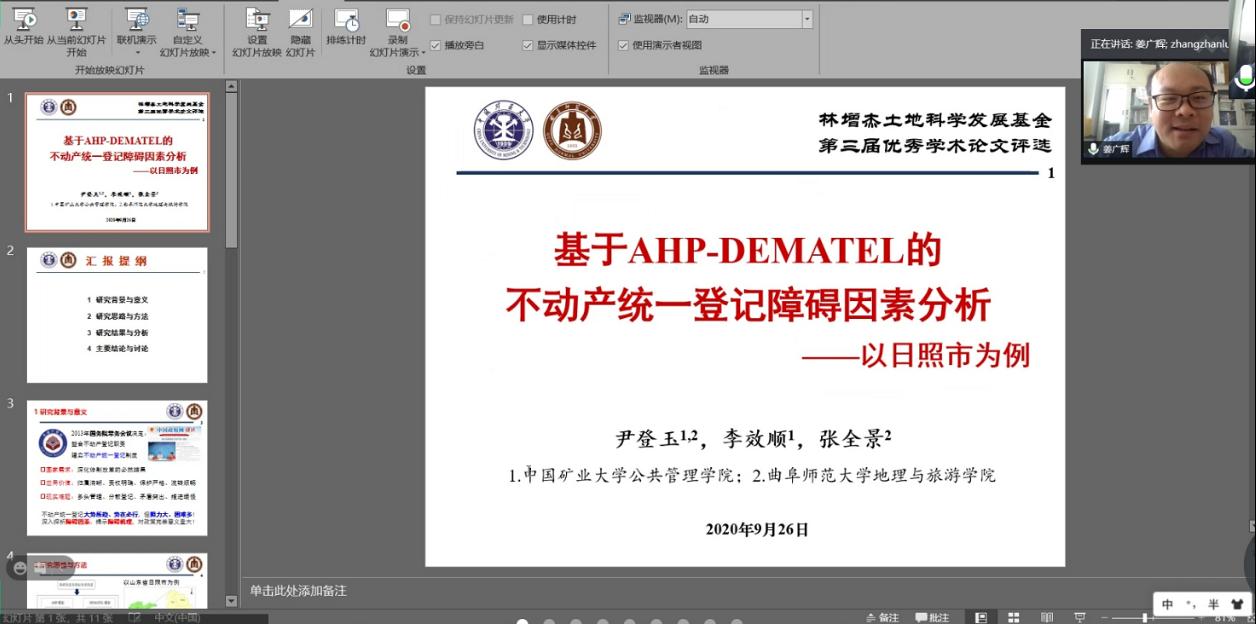Select slide 1 thumbnail in slide panel
Screen dimensions: 1256x624
click(x=117, y=162)
